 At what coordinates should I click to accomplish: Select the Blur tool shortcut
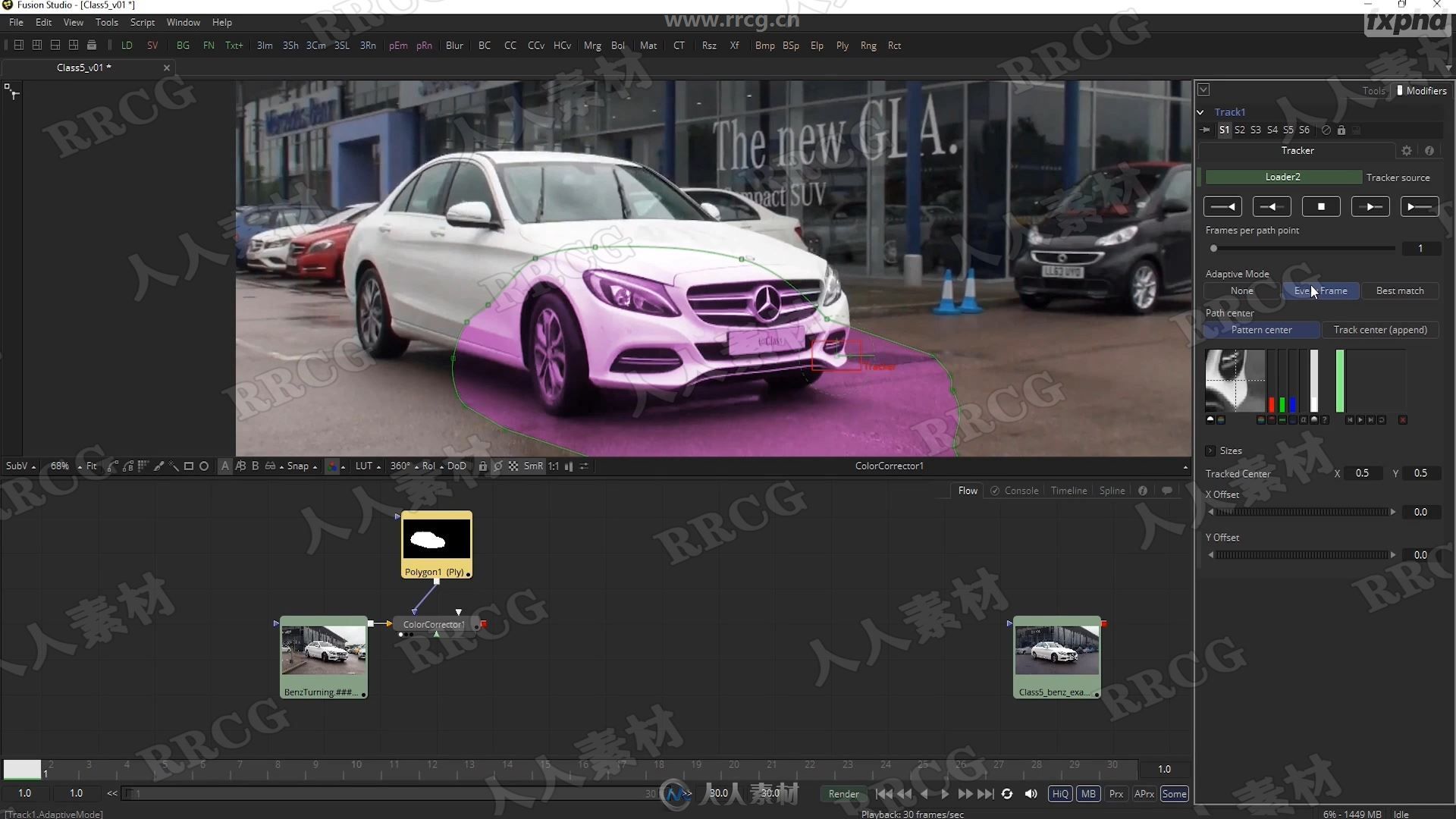(x=454, y=45)
